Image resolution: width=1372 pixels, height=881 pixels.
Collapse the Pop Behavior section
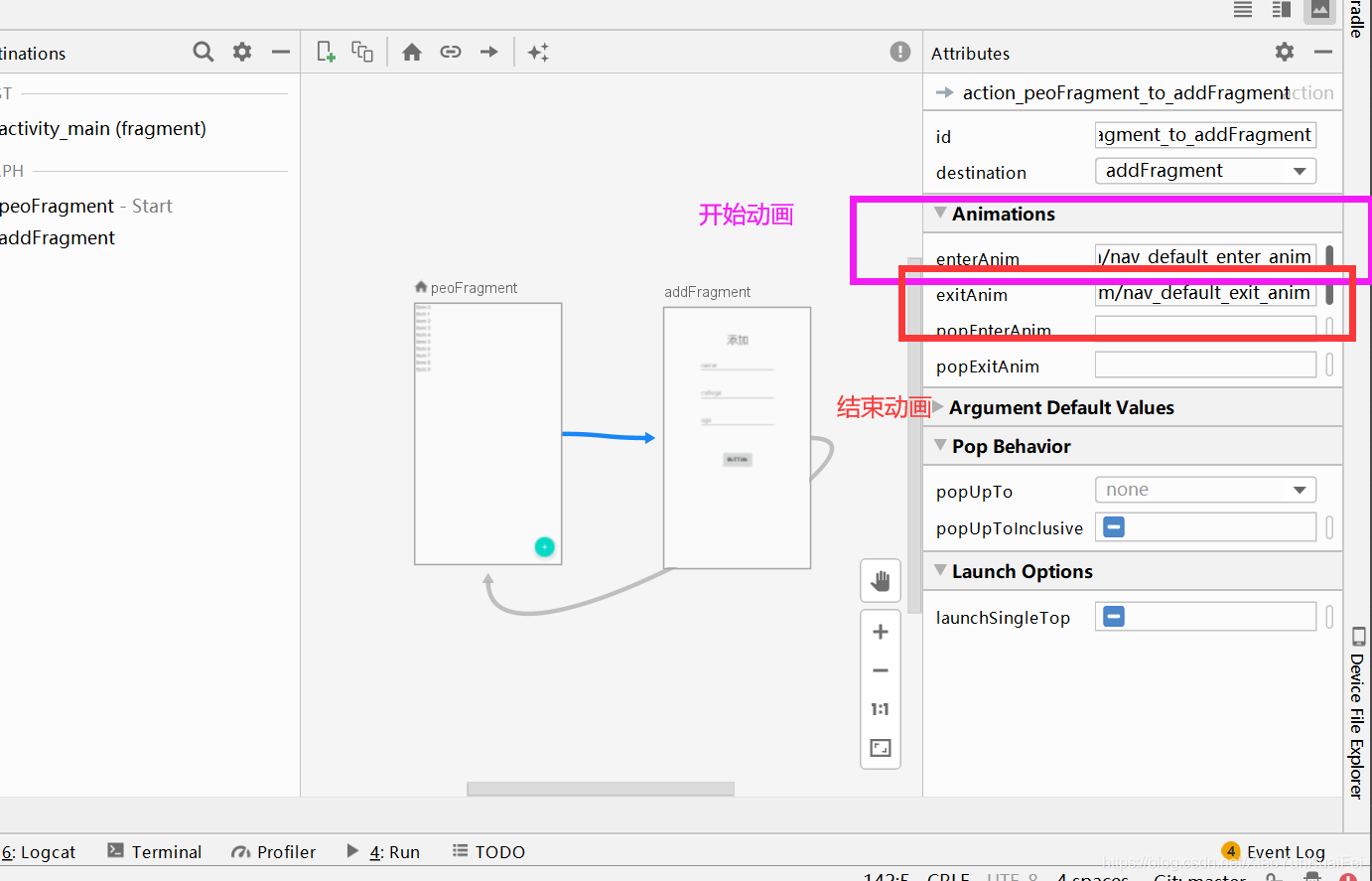pos(940,445)
